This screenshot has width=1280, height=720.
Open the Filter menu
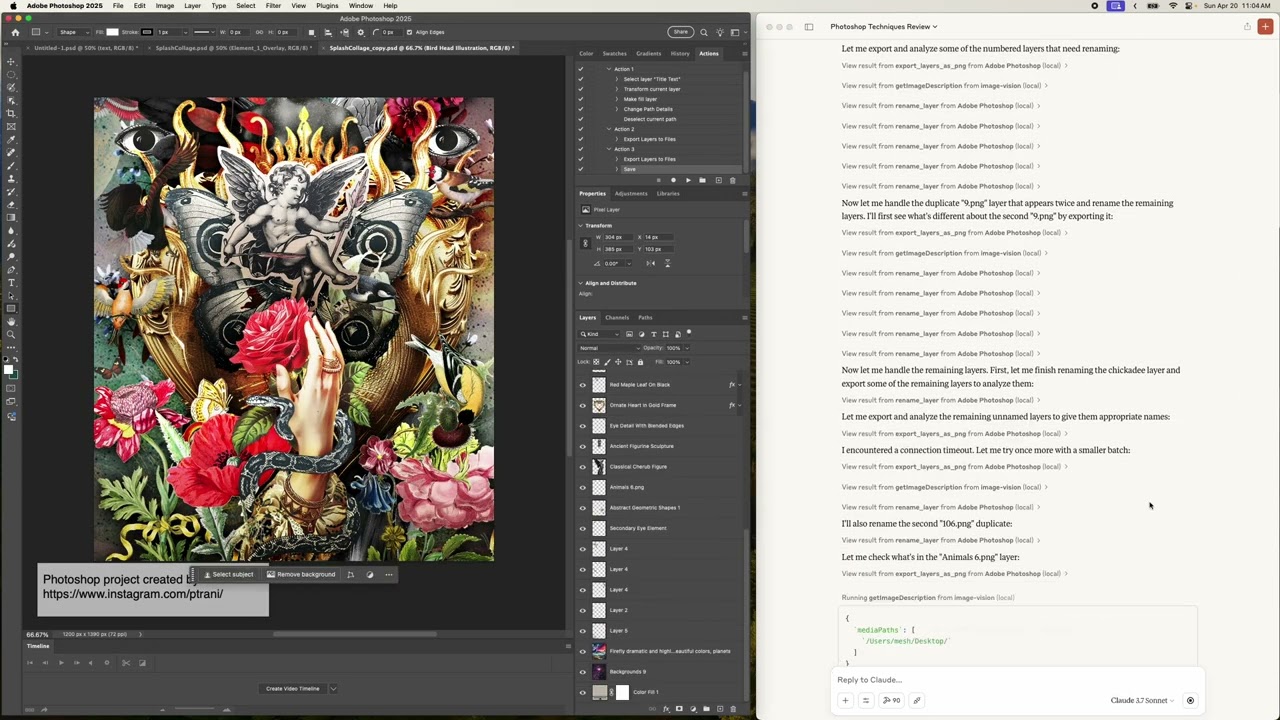click(x=273, y=6)
